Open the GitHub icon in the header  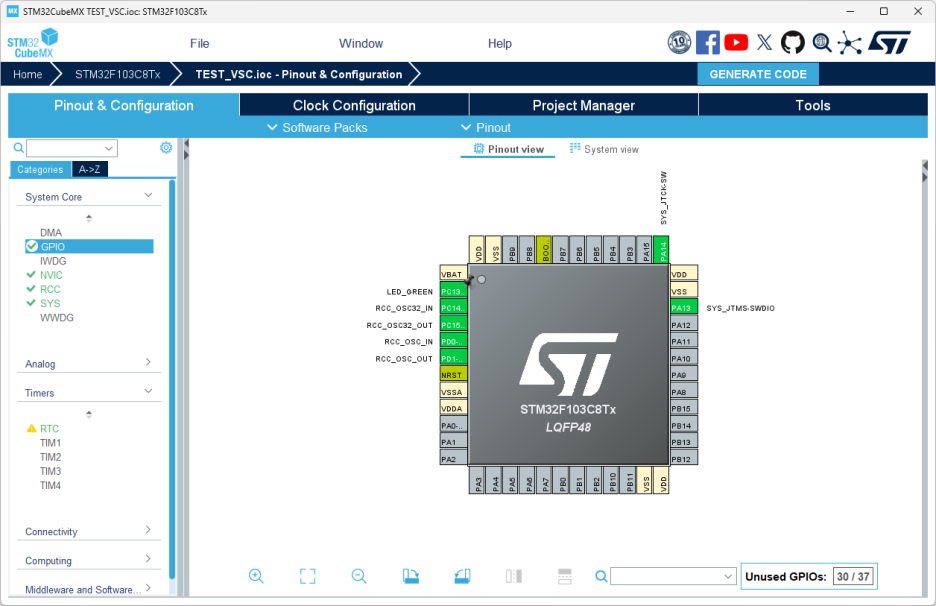coord(793,42)
